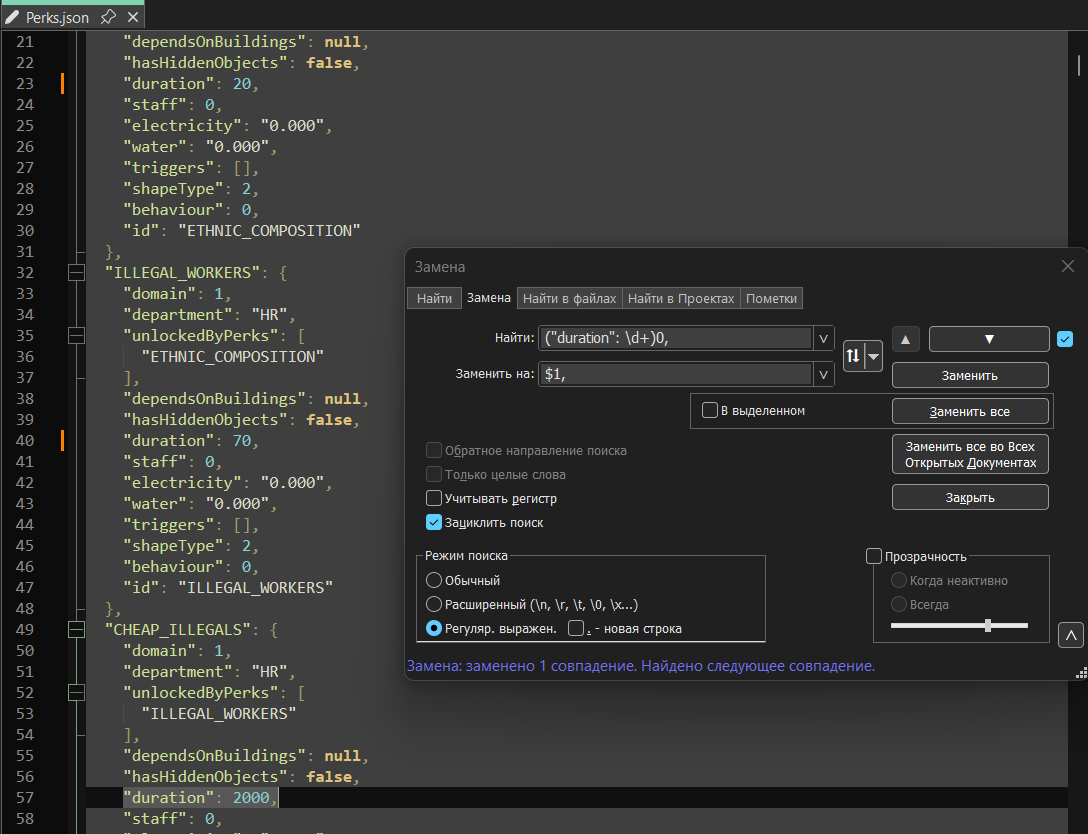Collapse the ILLEGAL_WORKERS fold marker
The width and height of the screenshot is (1088, 834).
(76, 272)
